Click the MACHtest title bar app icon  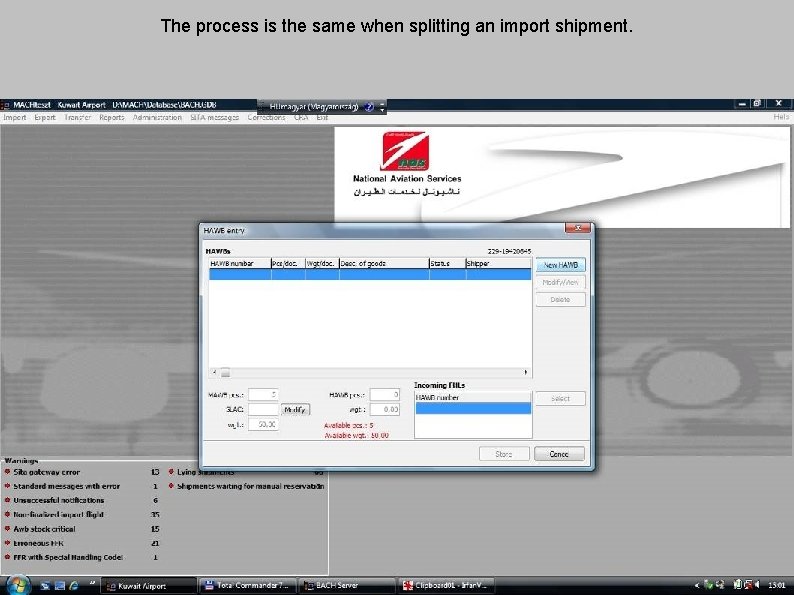[x=5, y=105]
